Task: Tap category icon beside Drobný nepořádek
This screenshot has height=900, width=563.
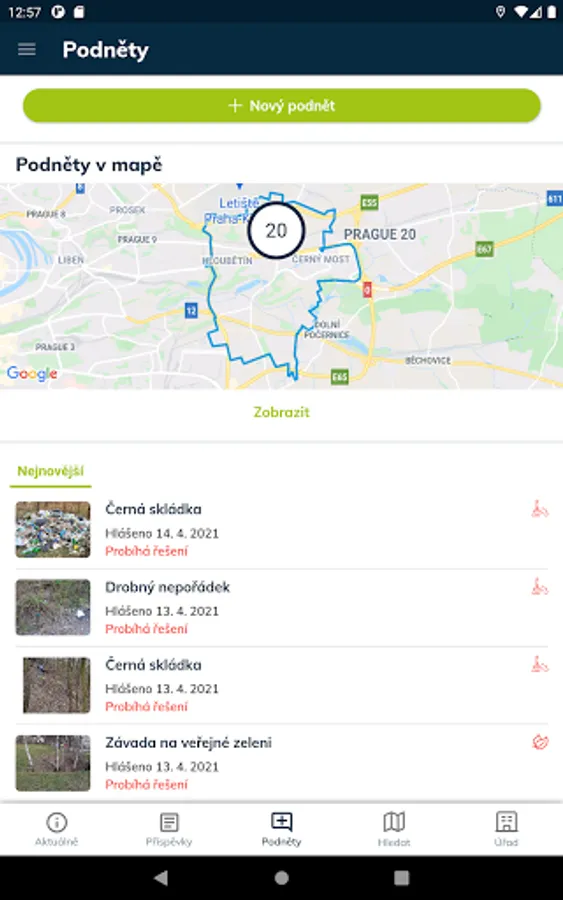Action: point(539,587)
